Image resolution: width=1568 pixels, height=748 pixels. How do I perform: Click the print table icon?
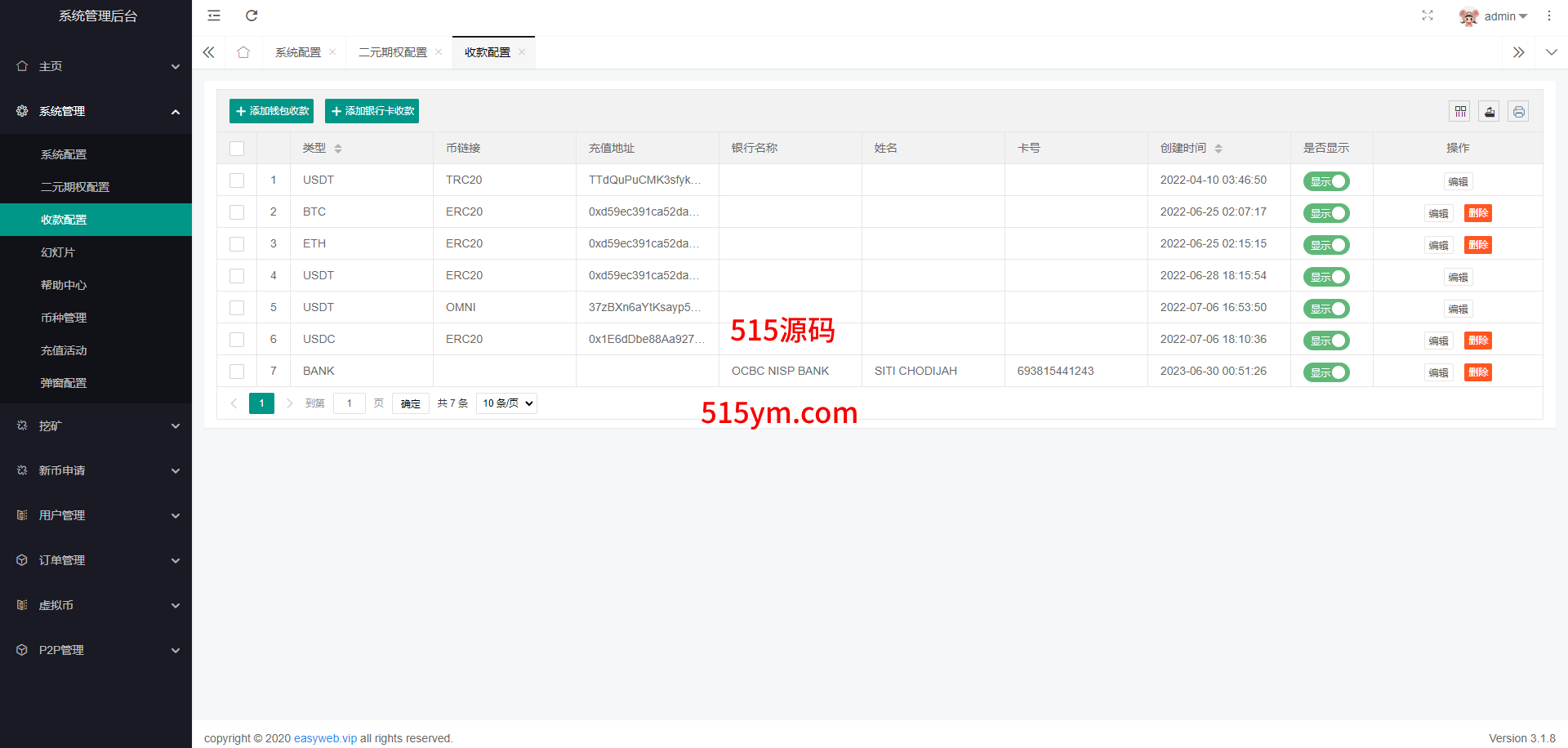click(1518, 112)
